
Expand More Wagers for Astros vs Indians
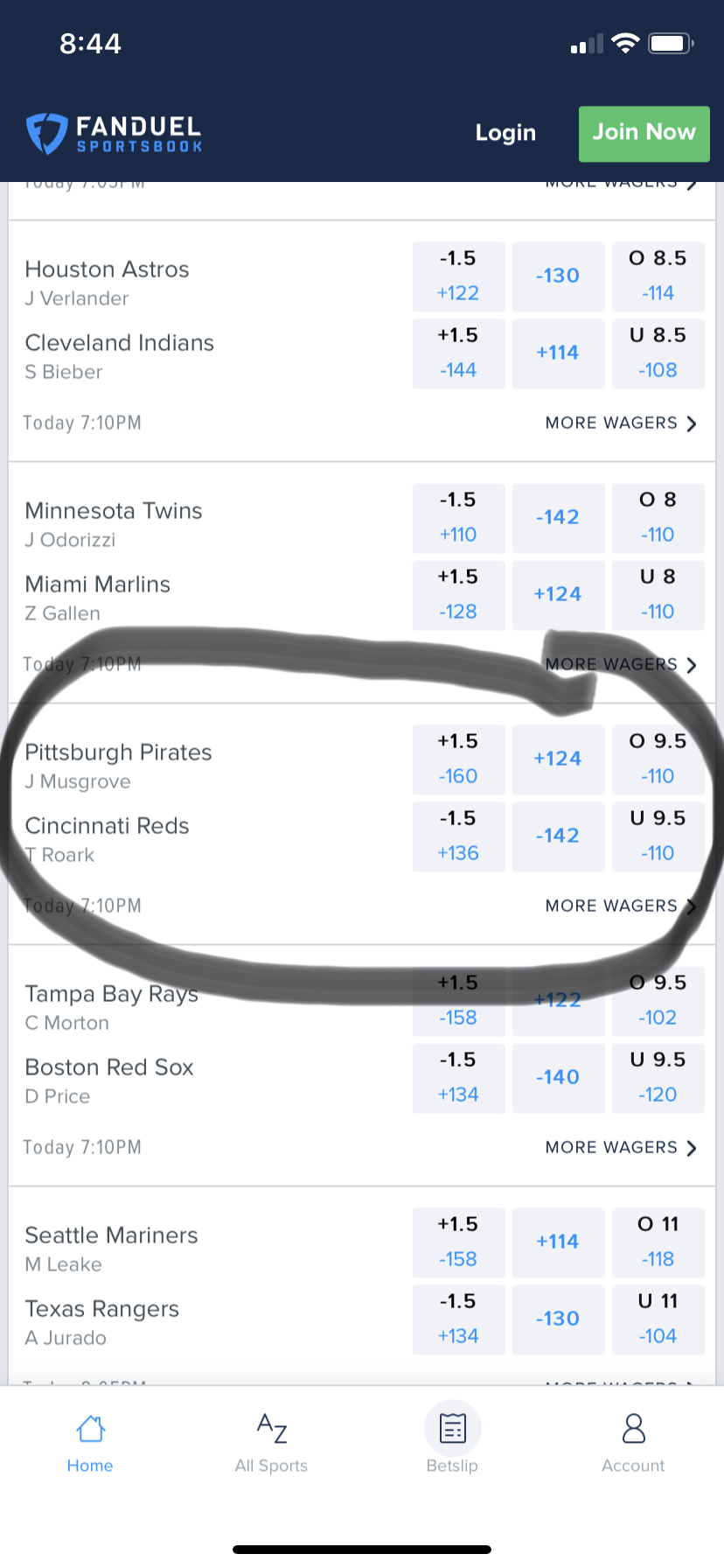tap(620, 423)
